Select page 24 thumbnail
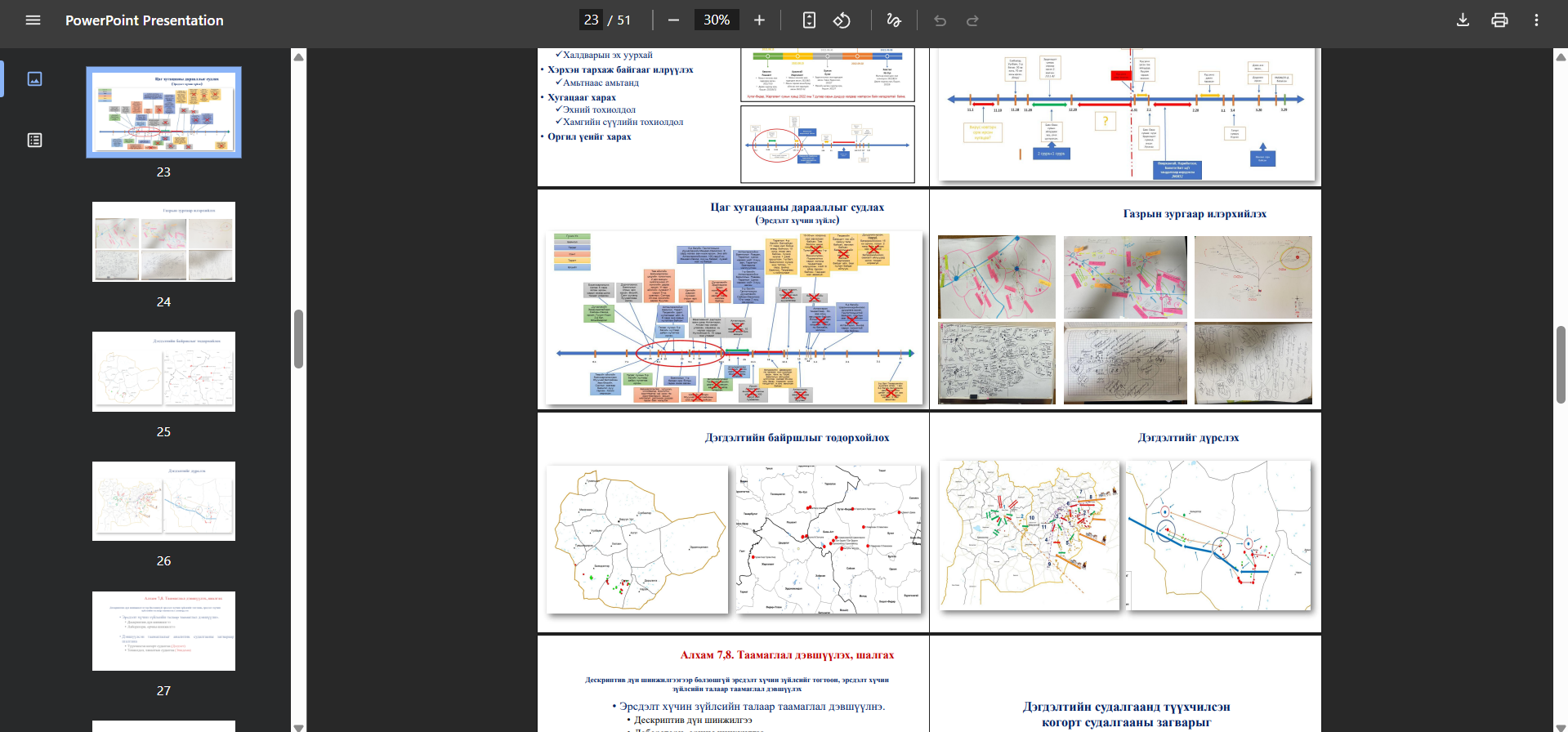The height and width of the screenshot is (732, 1568). [163, 242]
